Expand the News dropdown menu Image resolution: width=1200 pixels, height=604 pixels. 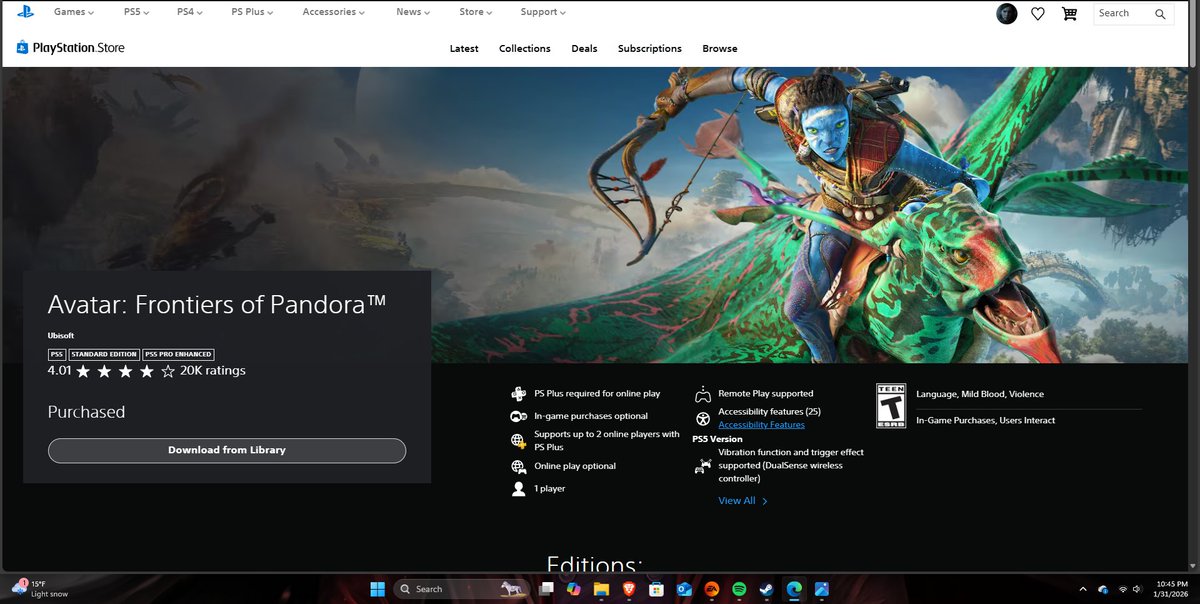click(x=413, y=12)
